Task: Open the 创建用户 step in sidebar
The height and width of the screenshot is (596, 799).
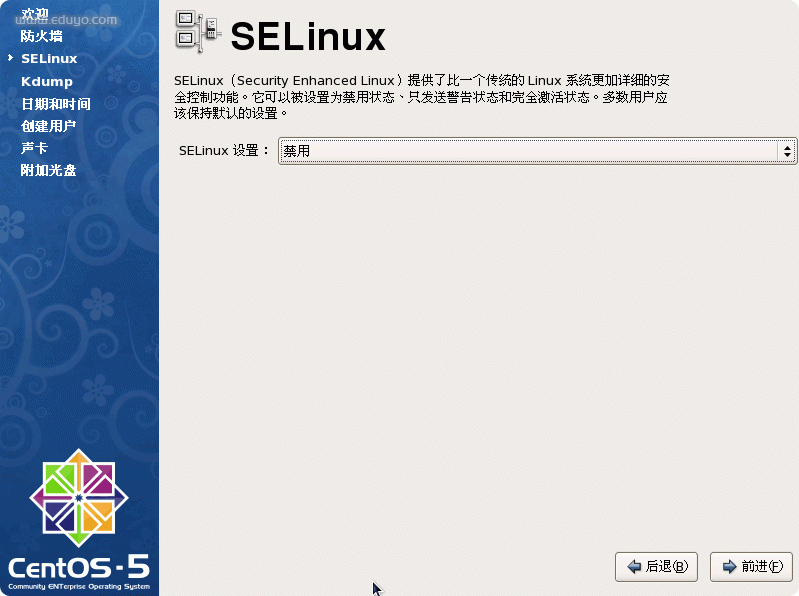Action: (49, 126)
